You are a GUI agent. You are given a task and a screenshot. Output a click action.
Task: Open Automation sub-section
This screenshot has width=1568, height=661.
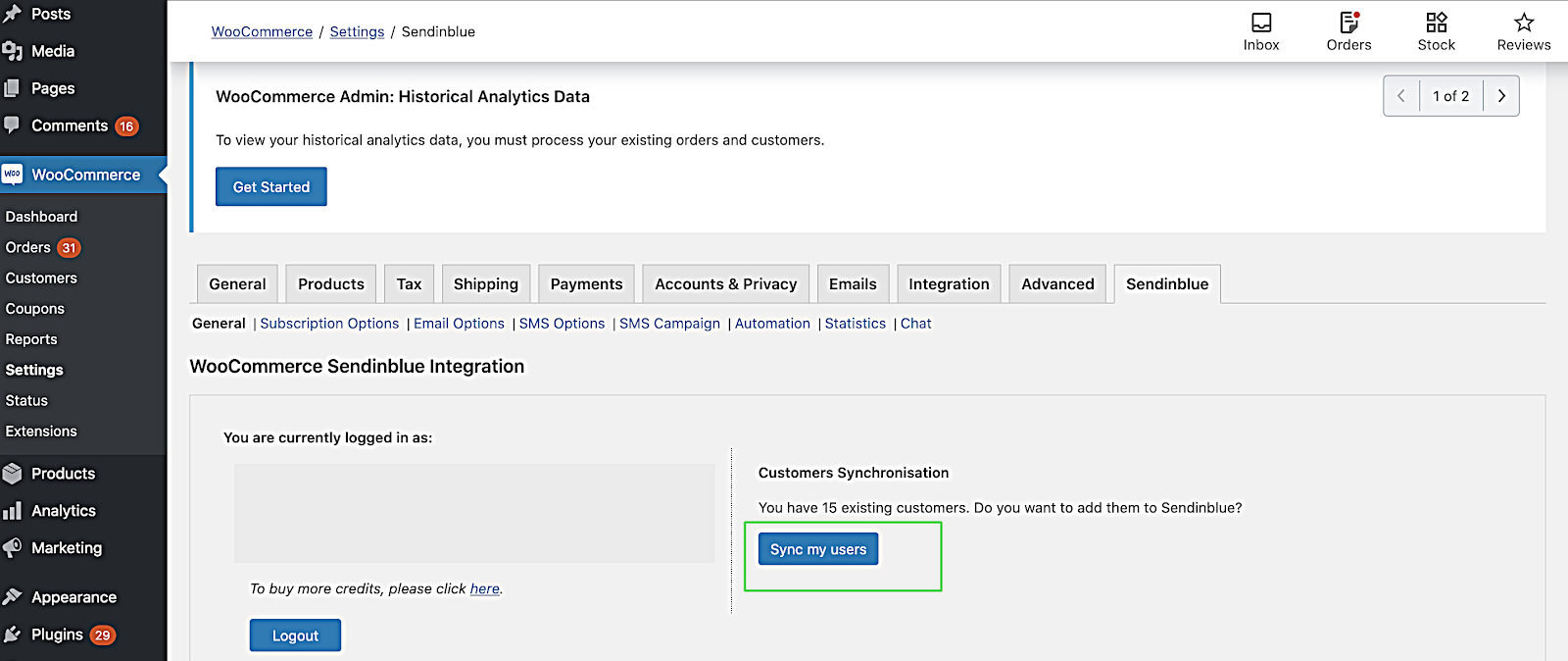[x=772, y=324]
